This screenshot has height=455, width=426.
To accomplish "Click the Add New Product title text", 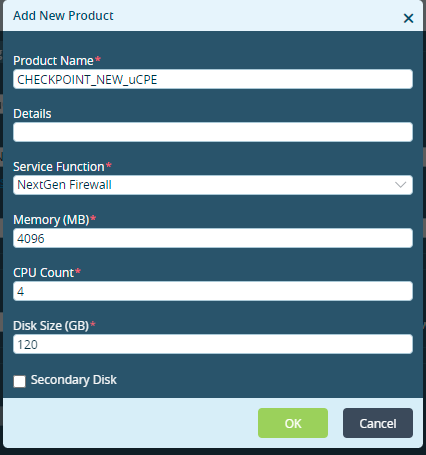I will [63, 16].
